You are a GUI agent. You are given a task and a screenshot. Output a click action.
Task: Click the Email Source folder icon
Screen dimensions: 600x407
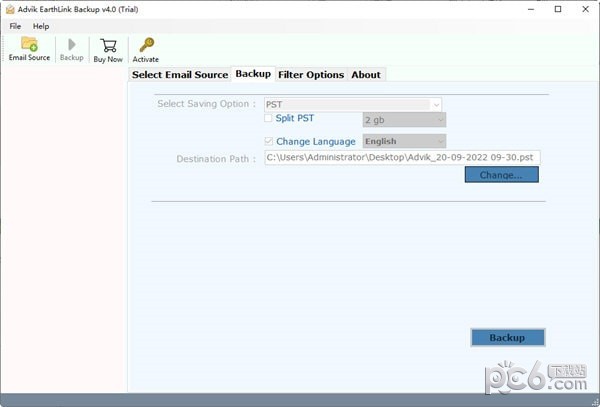[29, 45]
